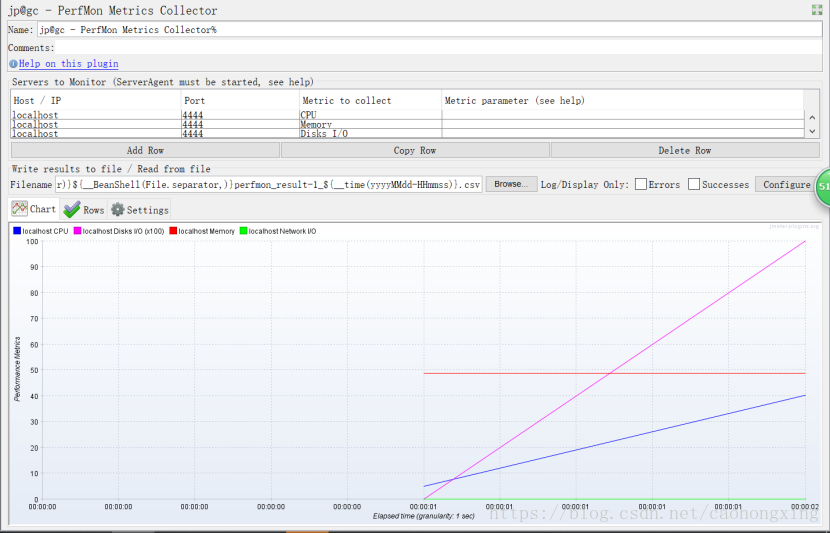This screenshot has width=830, height=533.
Task: Switch to the Rows tab
Action: tap(84, 210)
